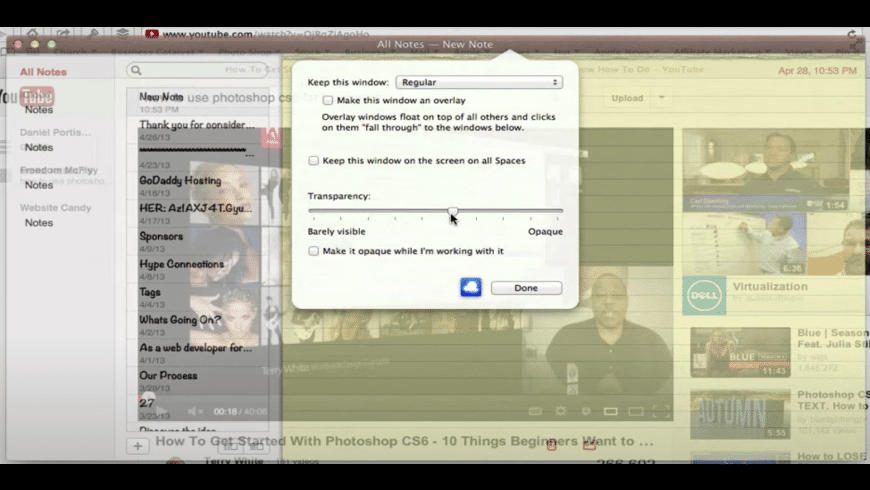870x490 pixels.
Task: Select Notes under Freedom McFlyy account
Action: pyautogui.click(x=39, y=185)
